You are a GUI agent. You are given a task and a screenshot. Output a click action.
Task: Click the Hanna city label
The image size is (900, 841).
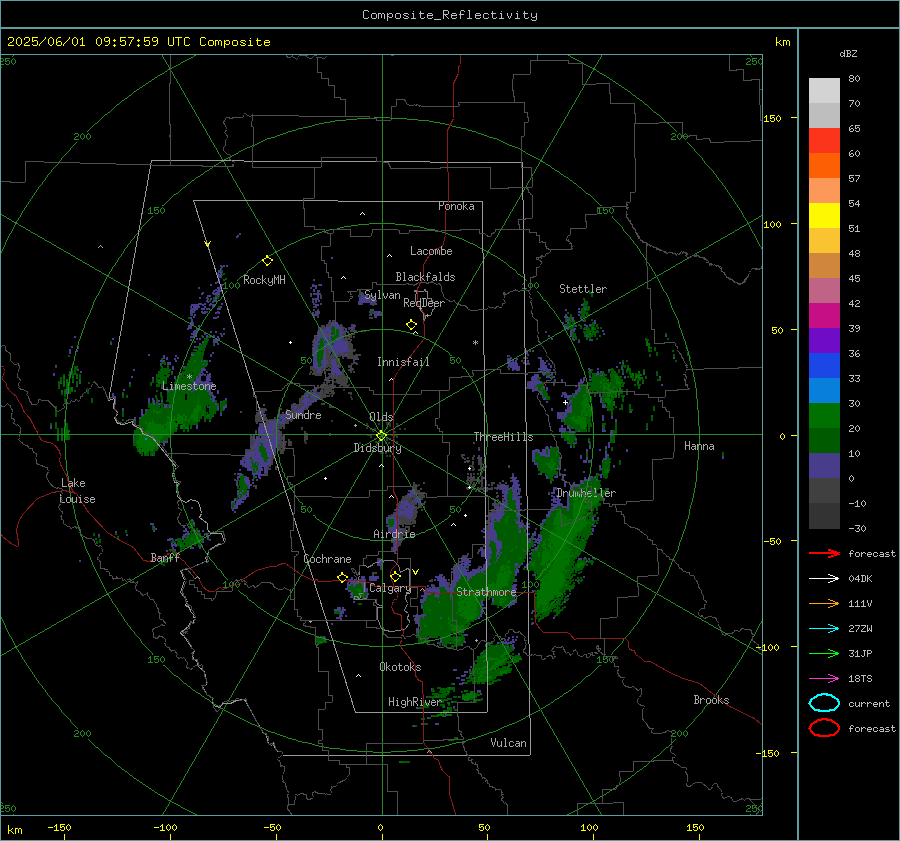699,446
